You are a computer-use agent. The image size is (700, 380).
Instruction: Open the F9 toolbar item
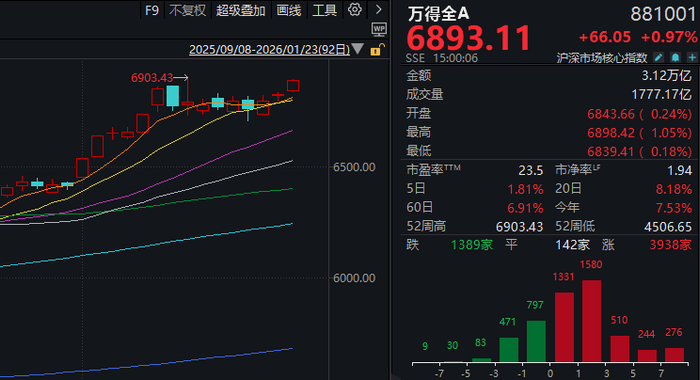[152, 10]
